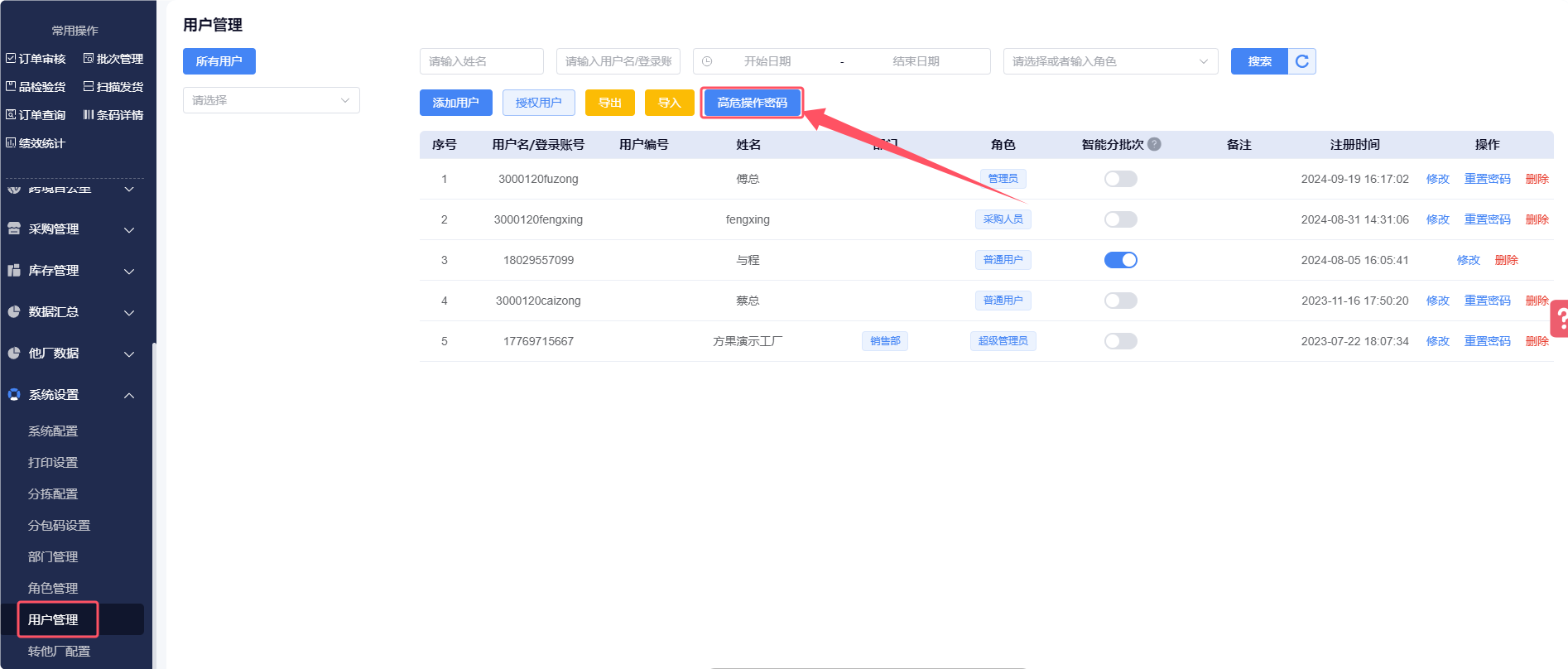Enable 智能分批次 toggle for 3000120fuzong

1120,179
